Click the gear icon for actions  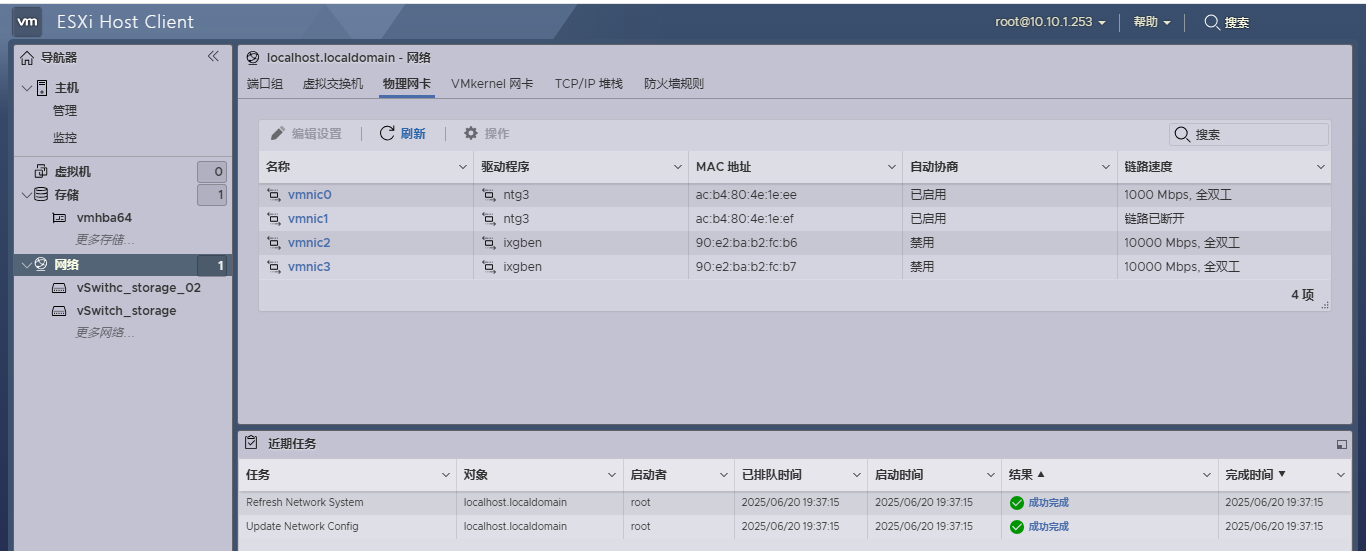point(471,134)
